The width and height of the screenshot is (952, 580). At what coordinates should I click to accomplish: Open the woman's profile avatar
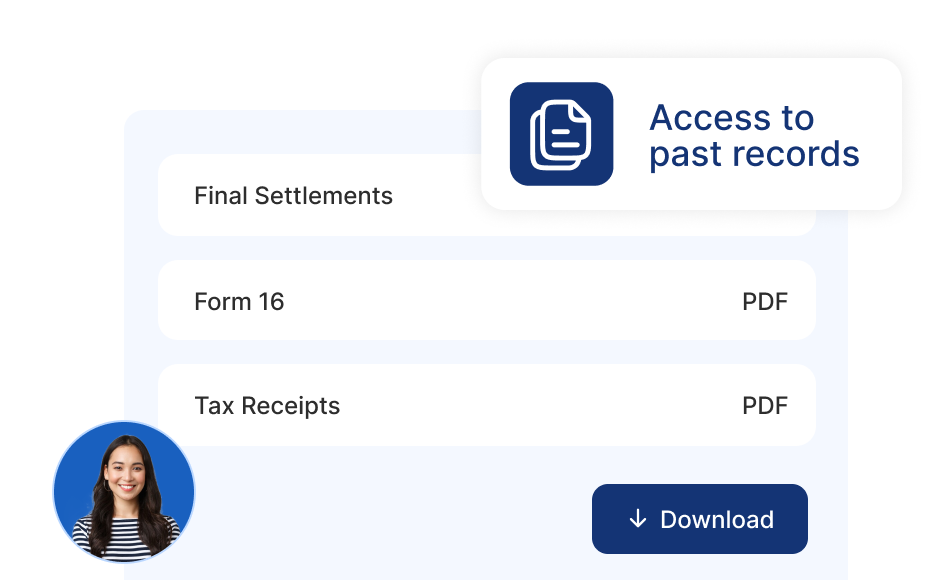[124, 491]
